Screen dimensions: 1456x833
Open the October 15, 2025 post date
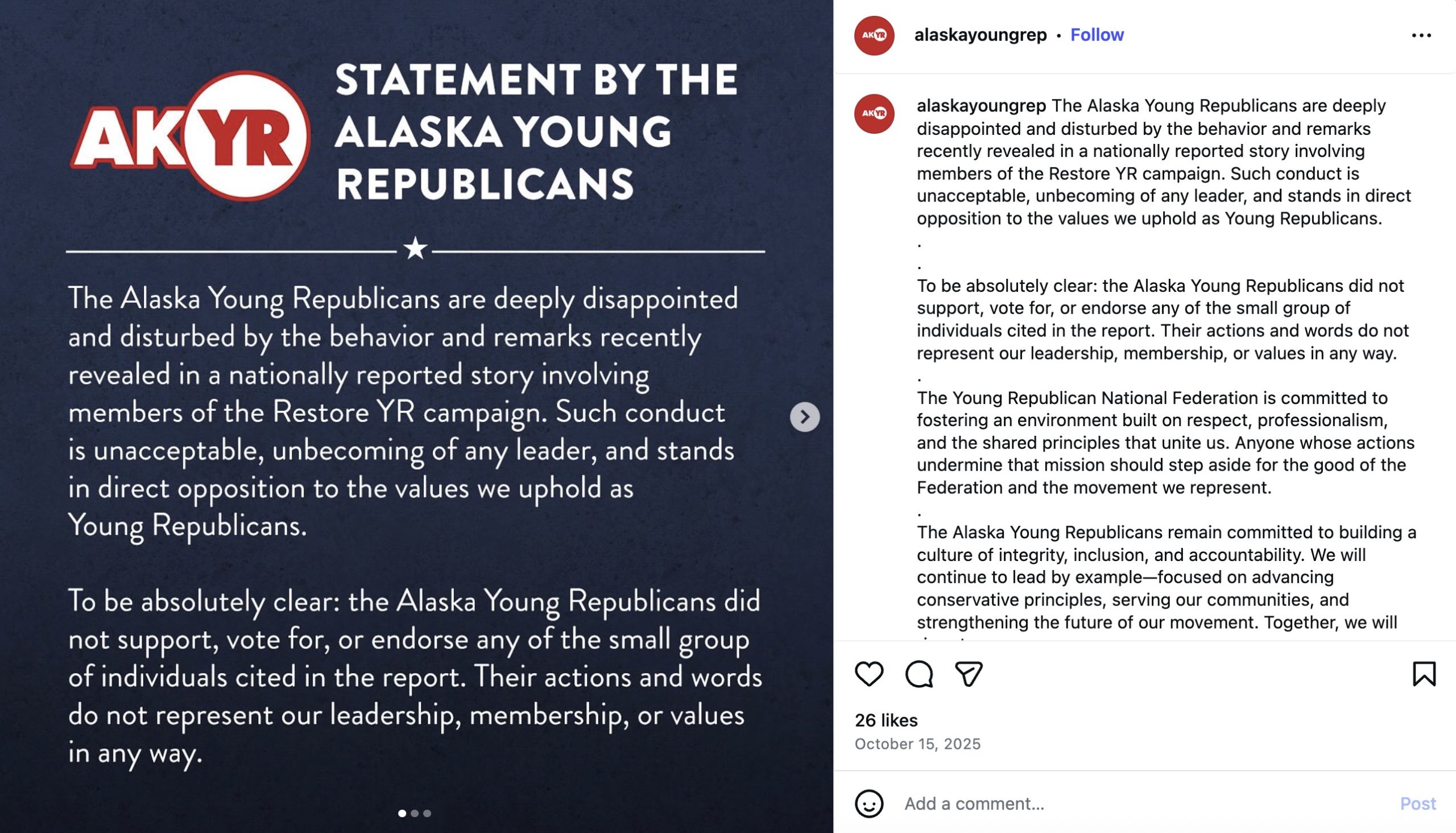(x=917, y=744)
